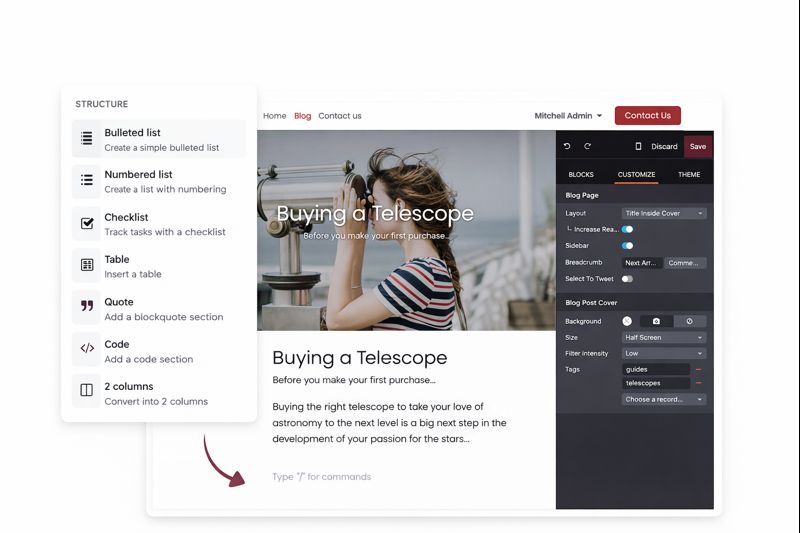This screenshot has width=800, height=533.
Task: Toggle the Increase Readability switch
Action: 627,229
